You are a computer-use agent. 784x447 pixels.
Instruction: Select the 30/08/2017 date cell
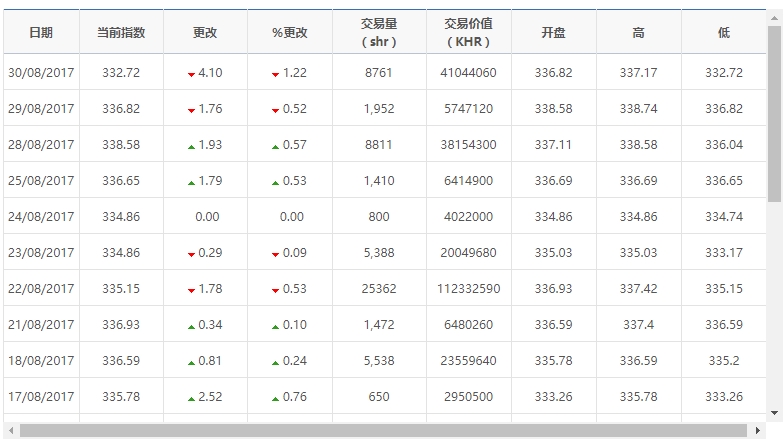click(x=41, y=73)
